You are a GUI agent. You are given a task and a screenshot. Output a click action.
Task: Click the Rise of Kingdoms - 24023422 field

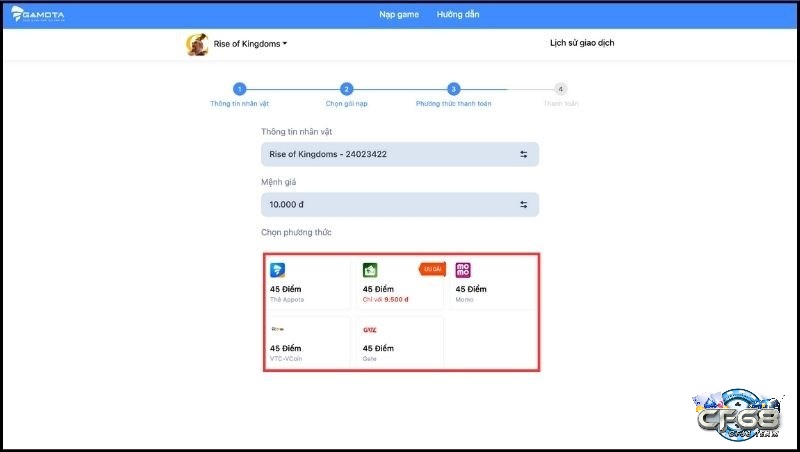point(400,154)
